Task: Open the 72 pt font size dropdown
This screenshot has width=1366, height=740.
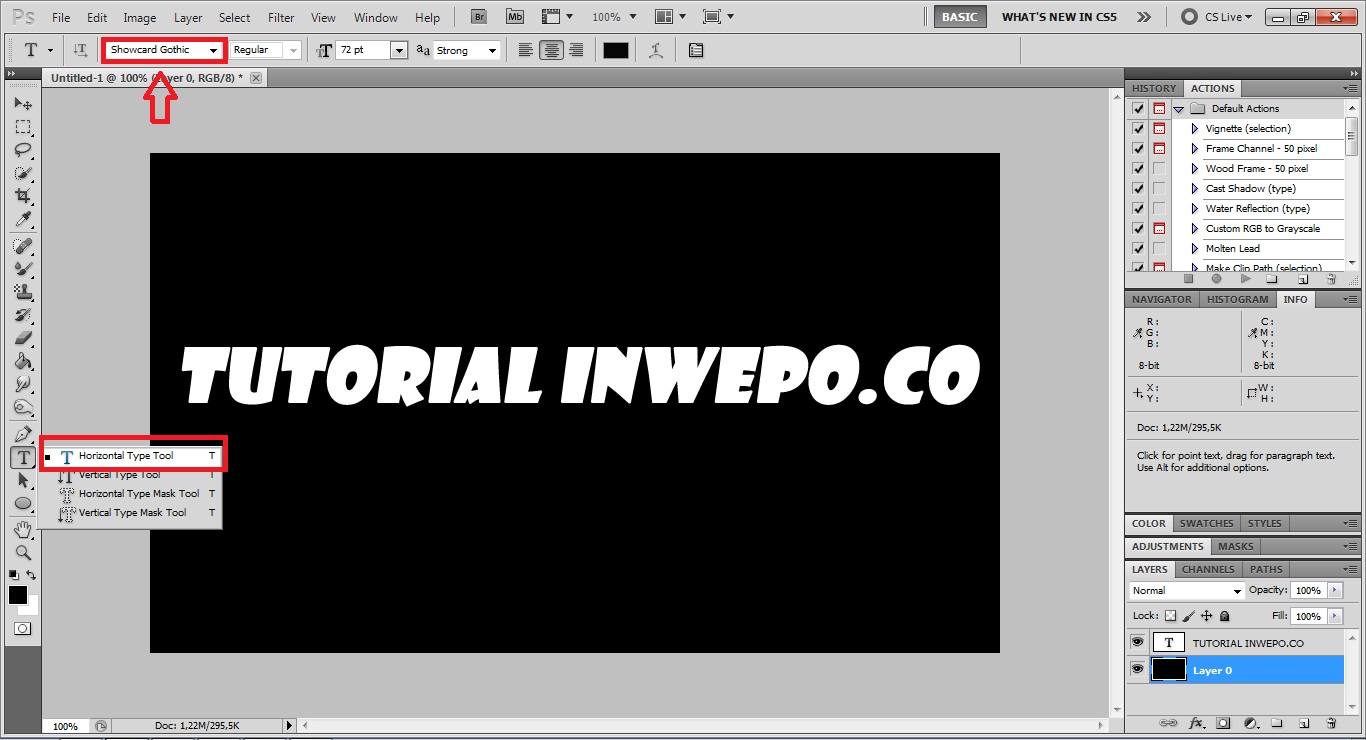Action: [x=399, y=50]
